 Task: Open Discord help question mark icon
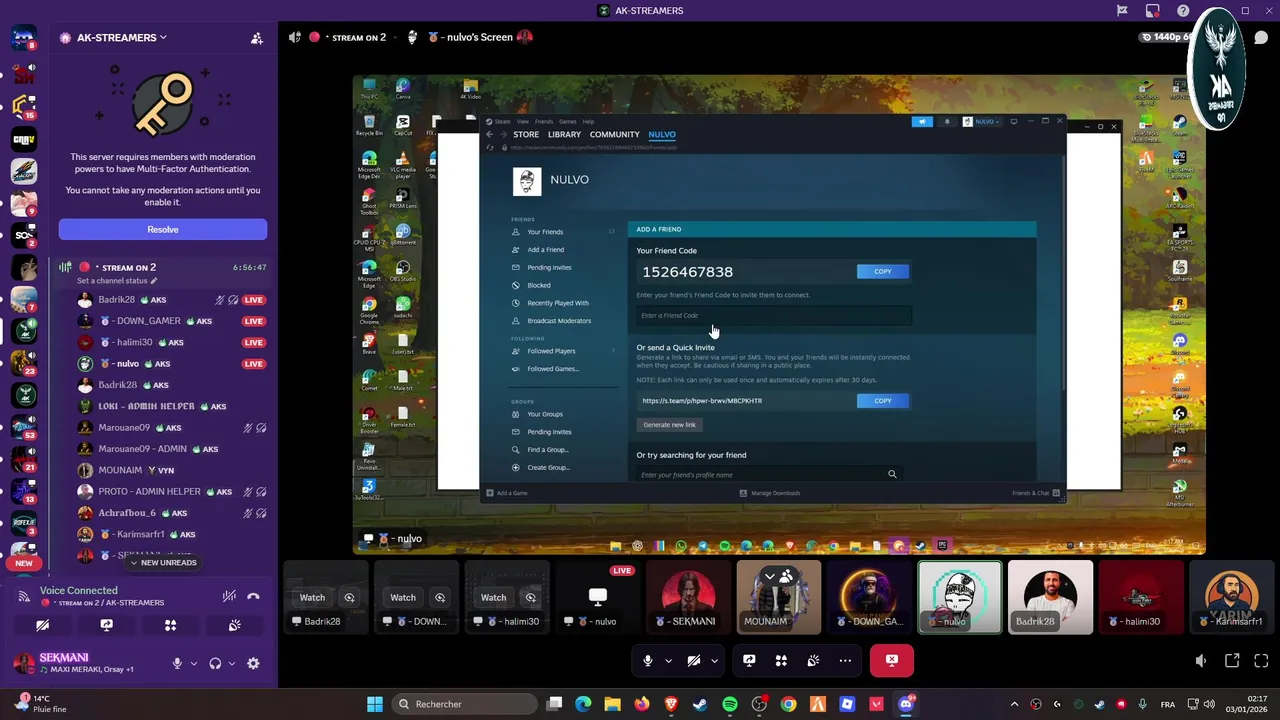point(1183,11)
